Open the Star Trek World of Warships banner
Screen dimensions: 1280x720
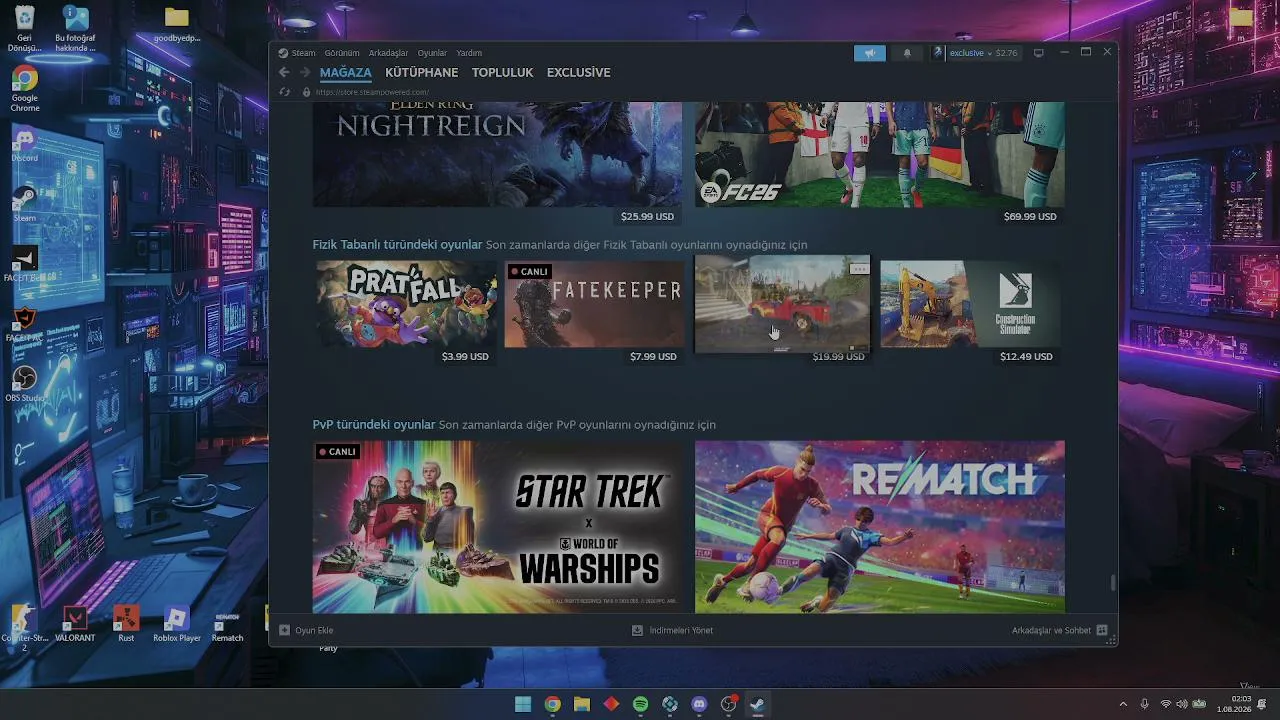tap(497, 527)
